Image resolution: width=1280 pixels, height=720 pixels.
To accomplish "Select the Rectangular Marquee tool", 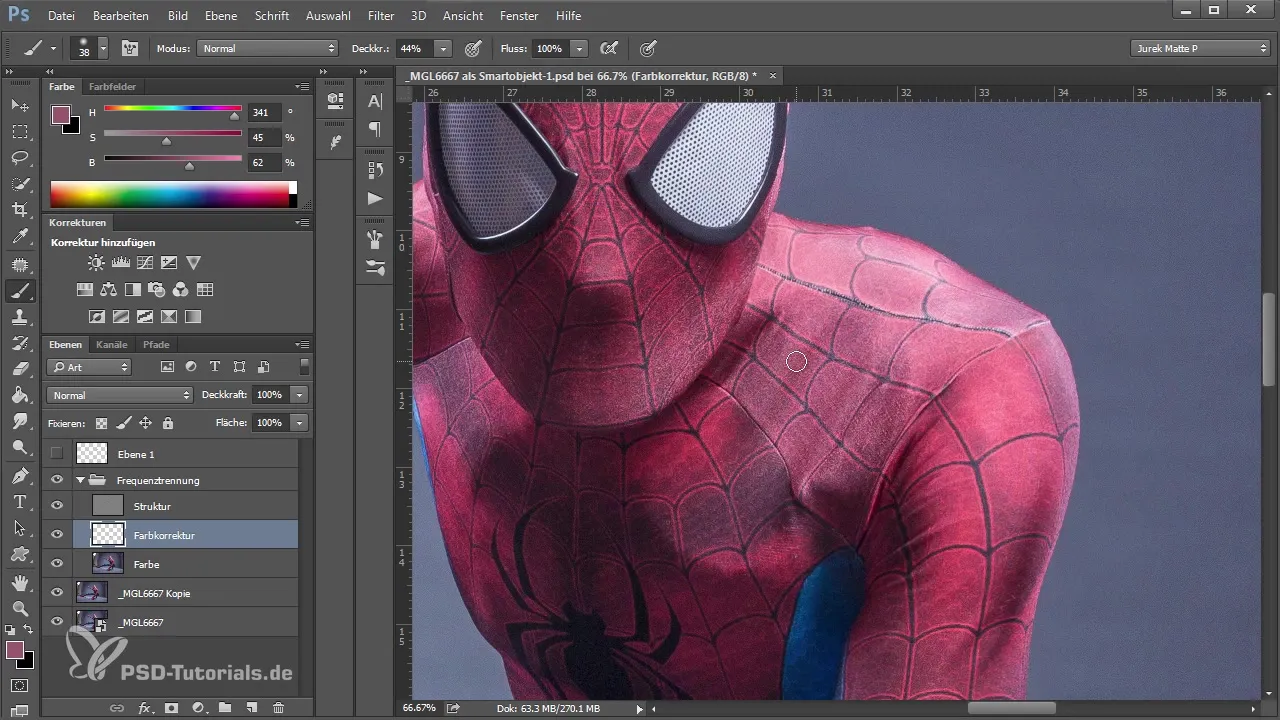I will tap(19, 131).
